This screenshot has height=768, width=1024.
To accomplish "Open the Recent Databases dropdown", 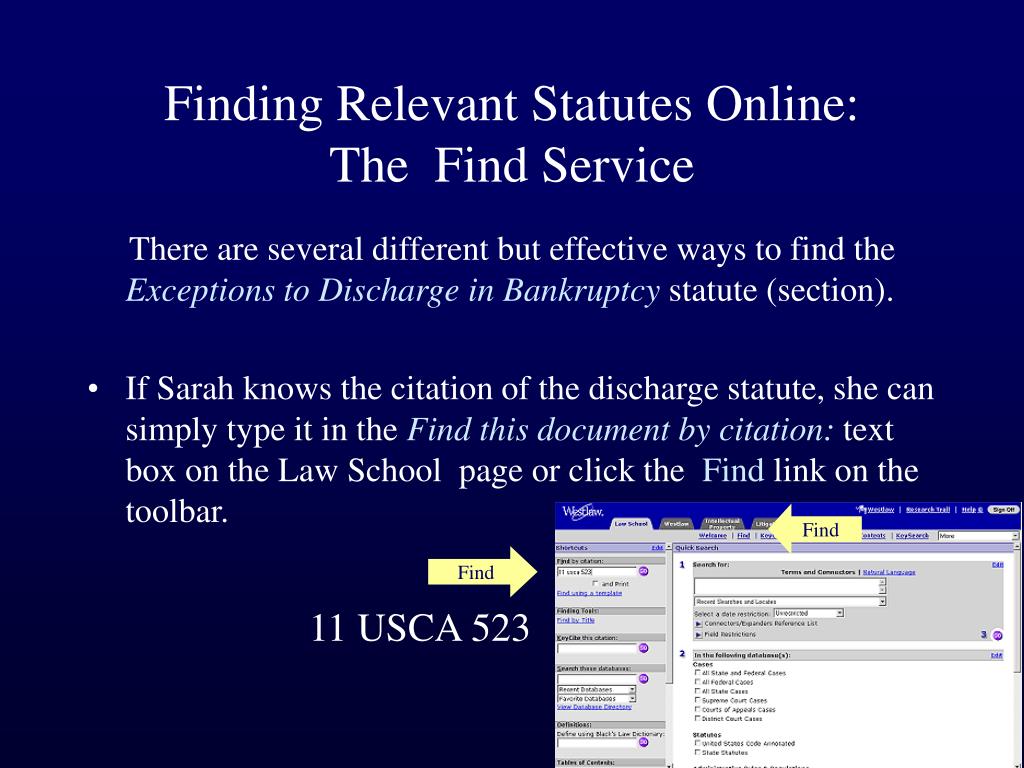I will point(596,690).
